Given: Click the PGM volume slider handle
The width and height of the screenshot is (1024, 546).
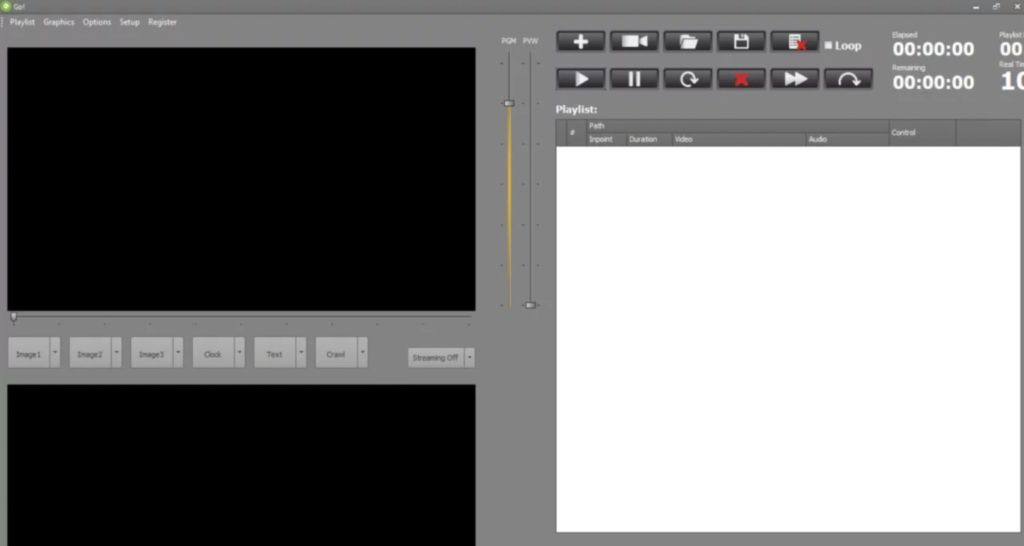Looking at the screenshot, I should click(509, 103).
